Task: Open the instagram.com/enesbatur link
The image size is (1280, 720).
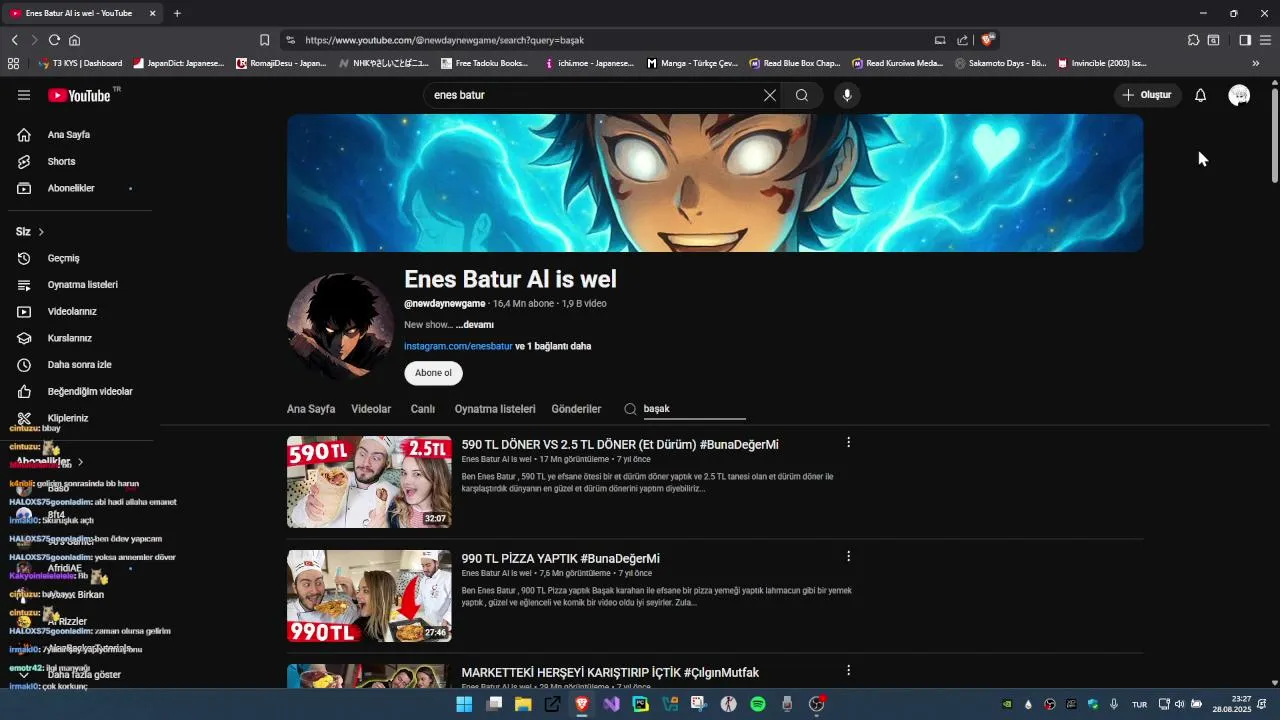Action: (x=458, y=346)
